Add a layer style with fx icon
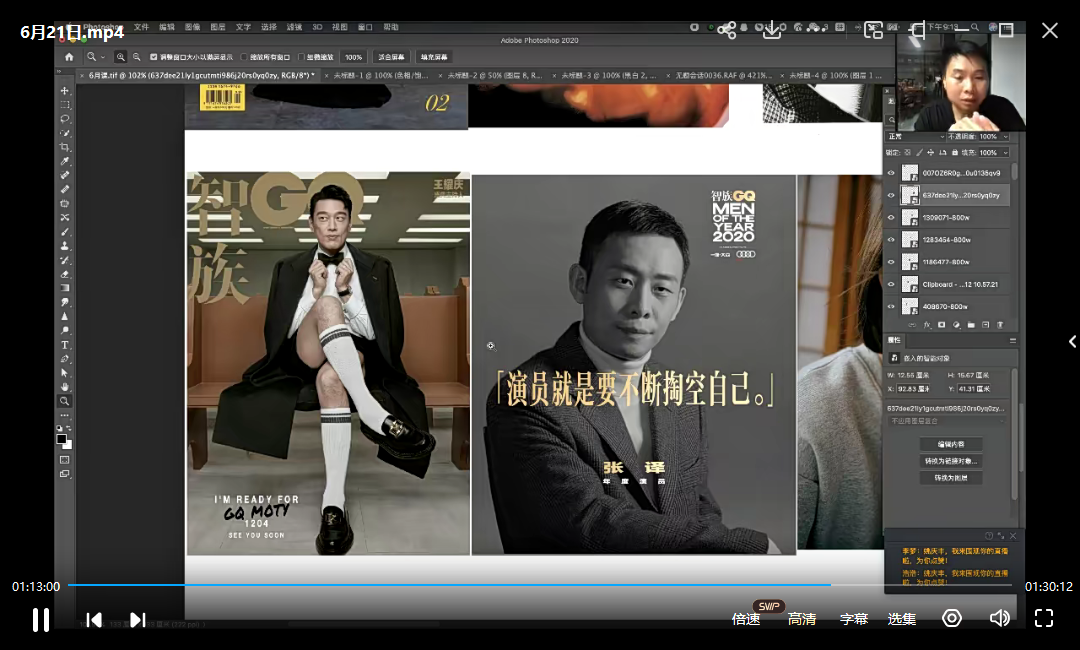Viewport: 1080px width, 650px height. tap(927, 325)
